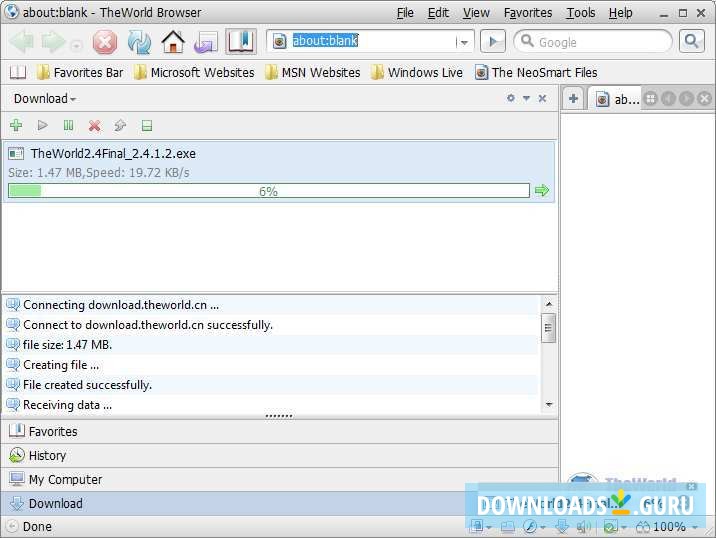Click the Go arrow button next to address

point(493,42)
